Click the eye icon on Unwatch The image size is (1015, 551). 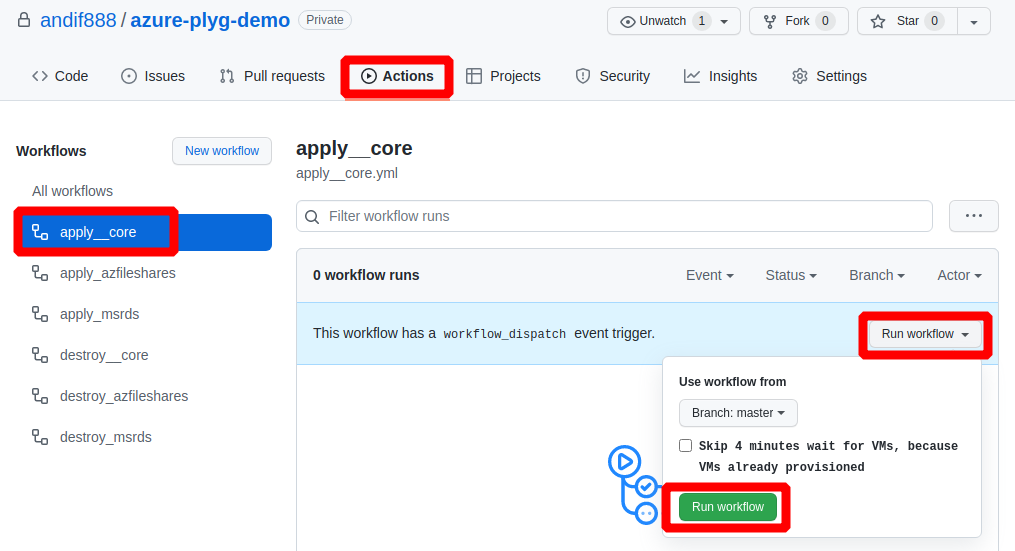click(627, 21)
